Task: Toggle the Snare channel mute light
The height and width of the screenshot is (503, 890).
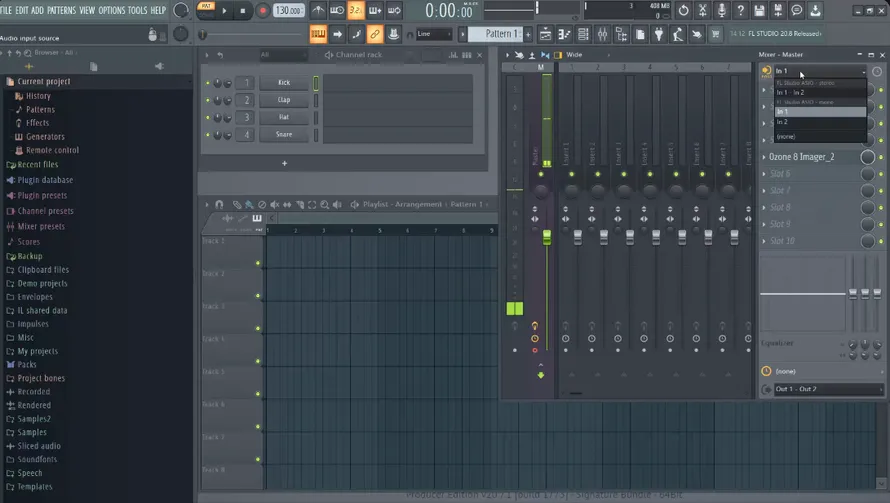Action: [208, 135]
